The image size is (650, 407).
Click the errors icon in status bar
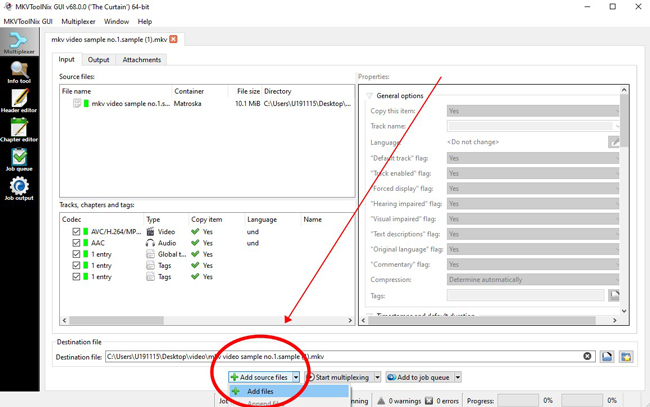point(429,401)
